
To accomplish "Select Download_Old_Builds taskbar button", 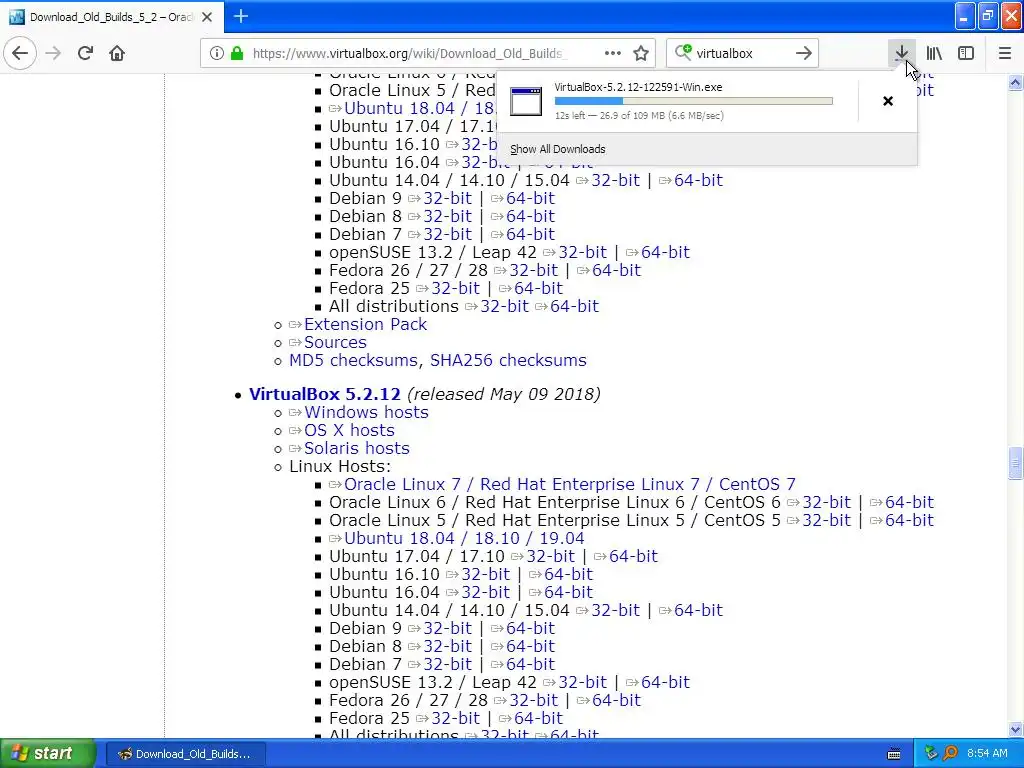I will point(185,754).
